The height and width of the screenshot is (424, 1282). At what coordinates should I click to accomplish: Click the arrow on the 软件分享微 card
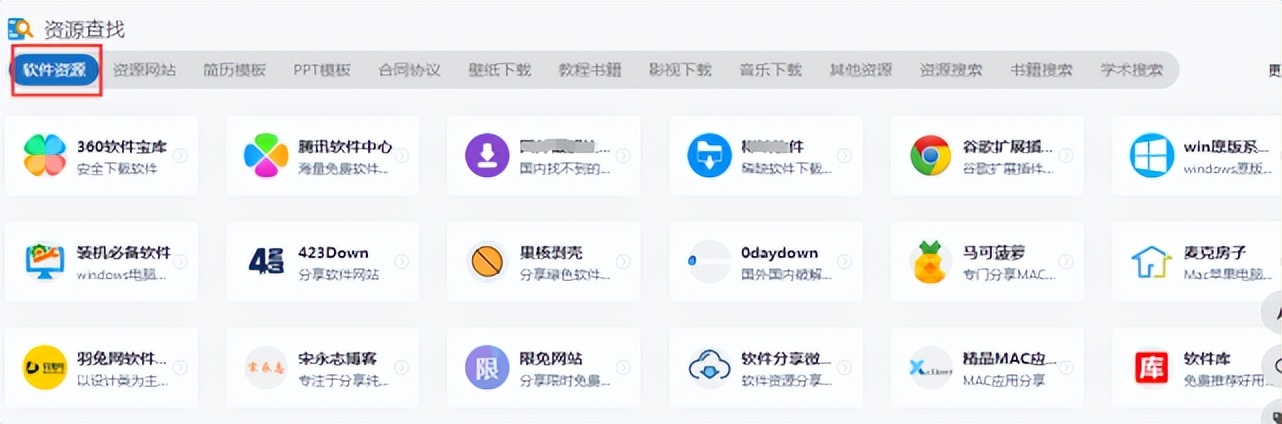[844, 368]
